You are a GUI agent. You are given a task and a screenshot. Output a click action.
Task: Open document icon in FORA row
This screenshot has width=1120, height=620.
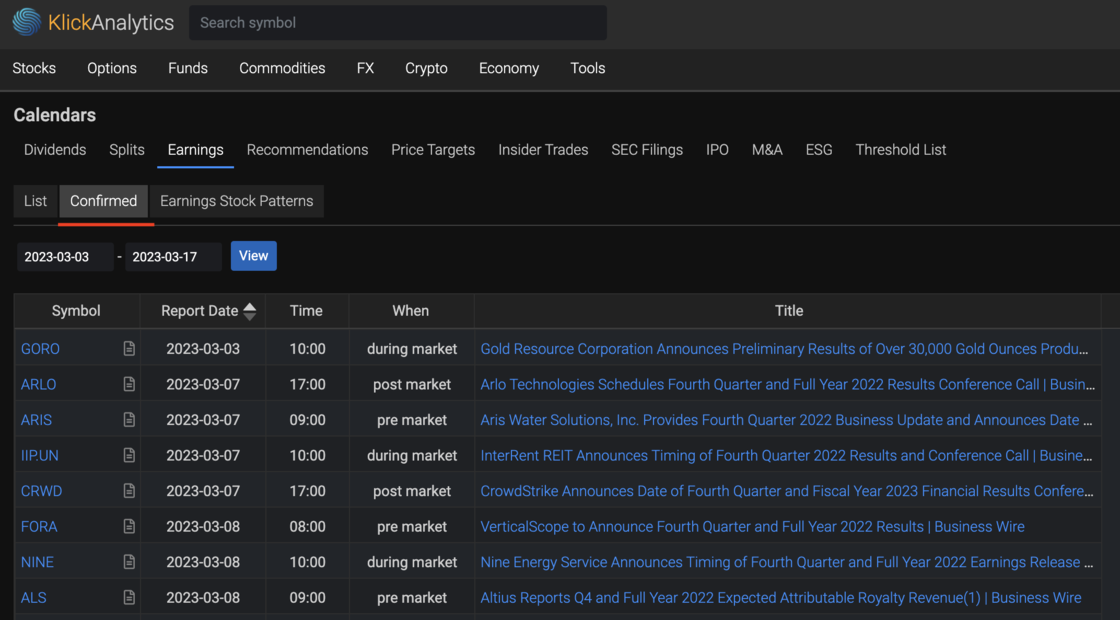click(129, 526)
